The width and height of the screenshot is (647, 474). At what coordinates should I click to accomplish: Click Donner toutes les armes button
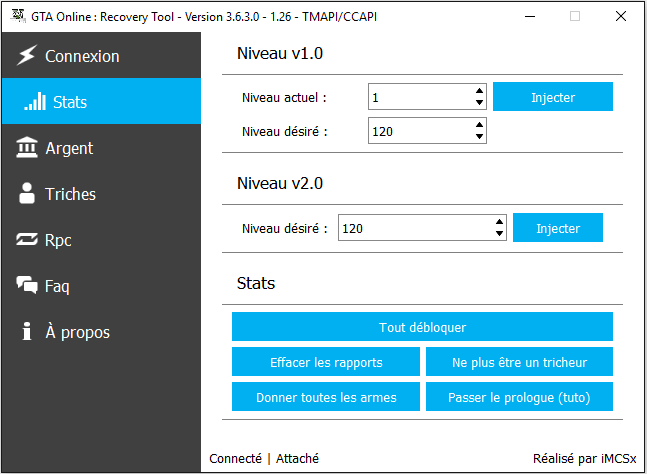coord(326,396)
